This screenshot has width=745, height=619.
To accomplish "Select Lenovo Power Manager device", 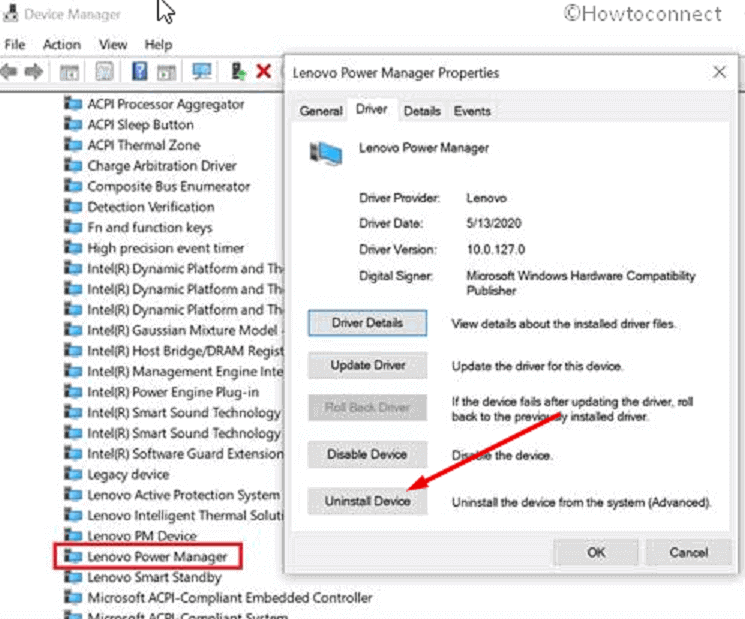I will pos(157,556).
